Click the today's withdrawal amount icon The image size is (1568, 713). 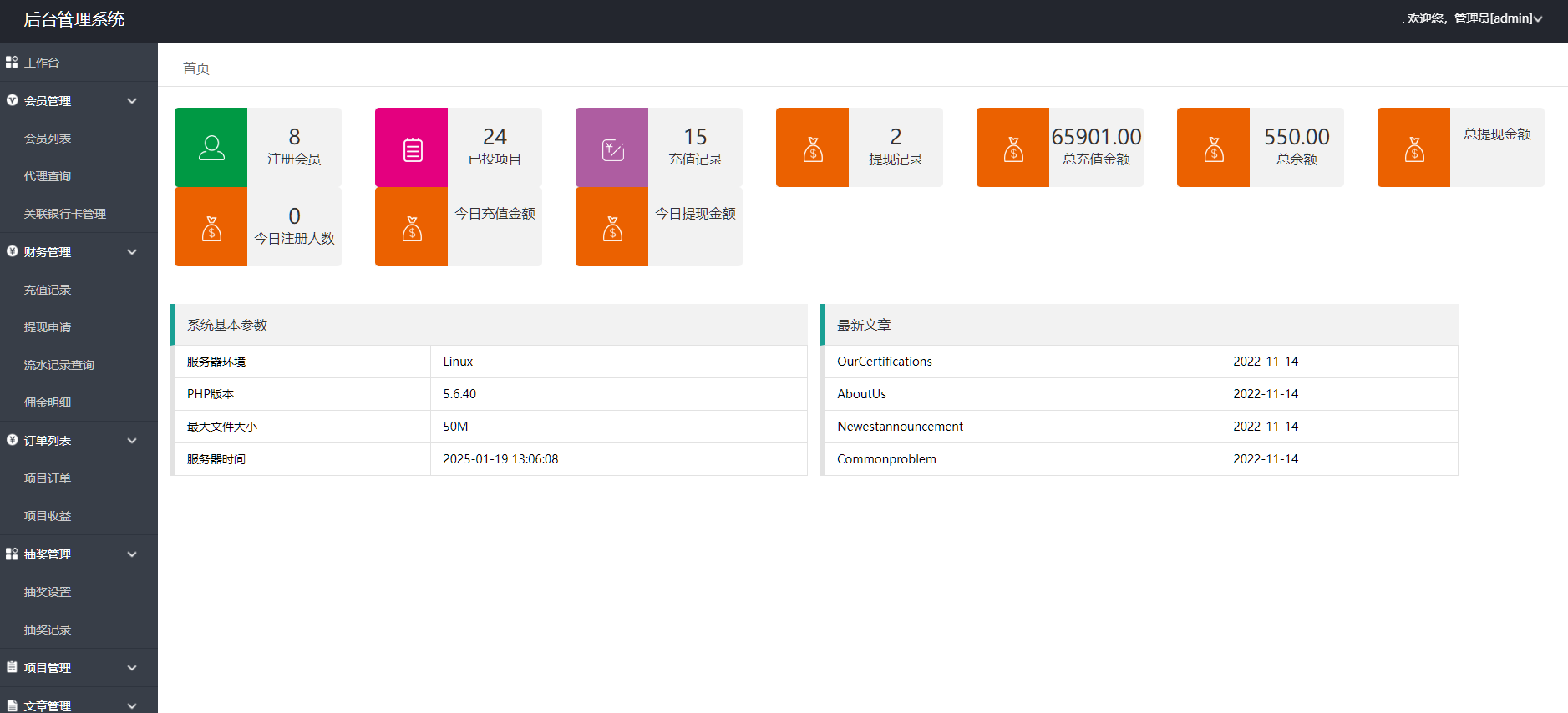[611, 227]
